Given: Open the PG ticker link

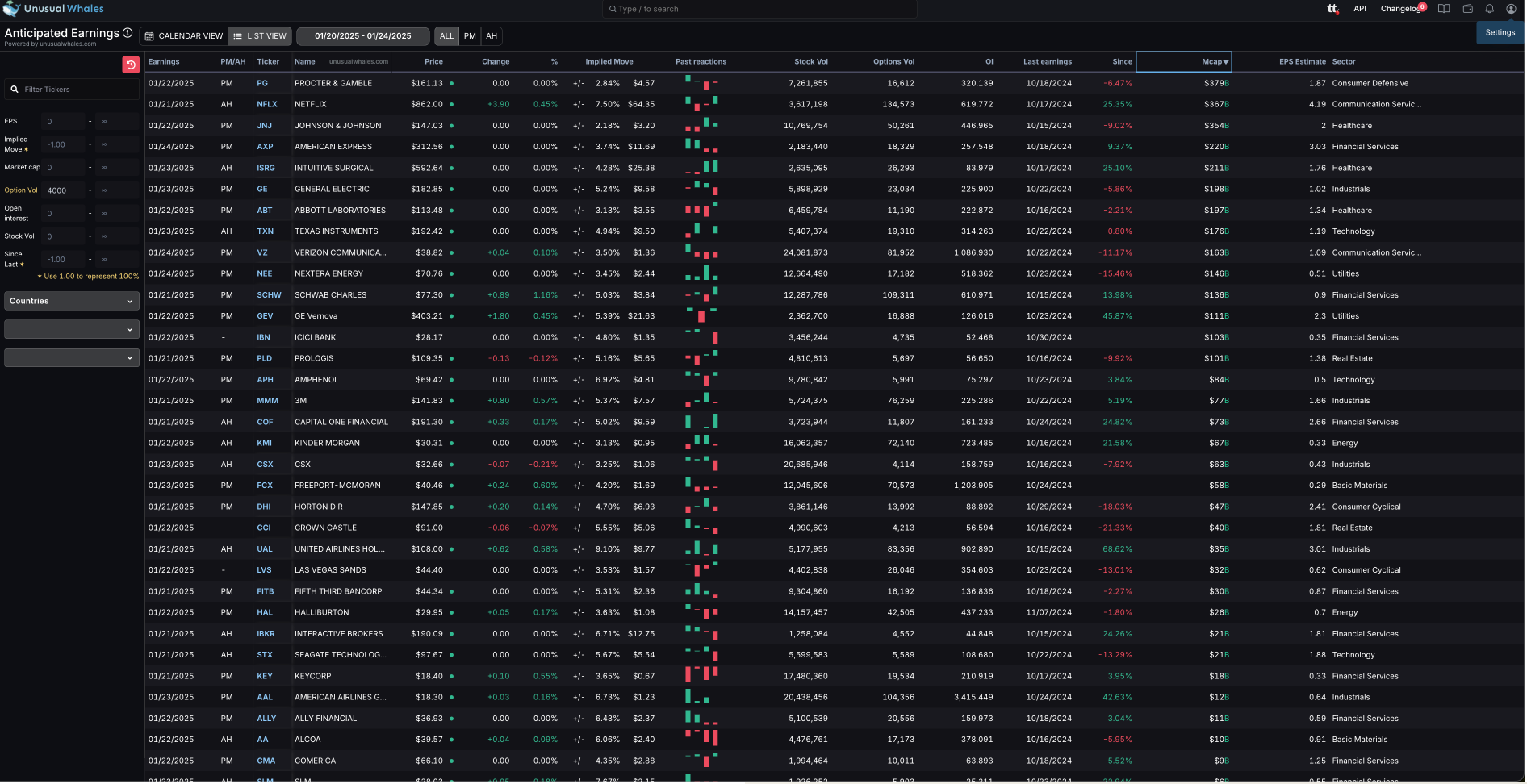Looking at the screenshot, I should (x=262, y=84).
